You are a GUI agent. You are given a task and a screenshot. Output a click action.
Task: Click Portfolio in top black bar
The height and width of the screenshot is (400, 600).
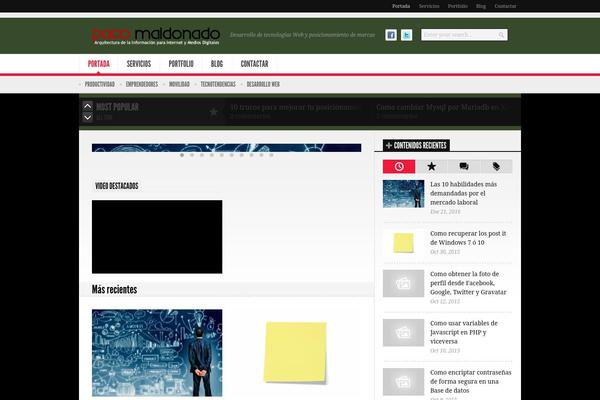[x=458, y=6]
